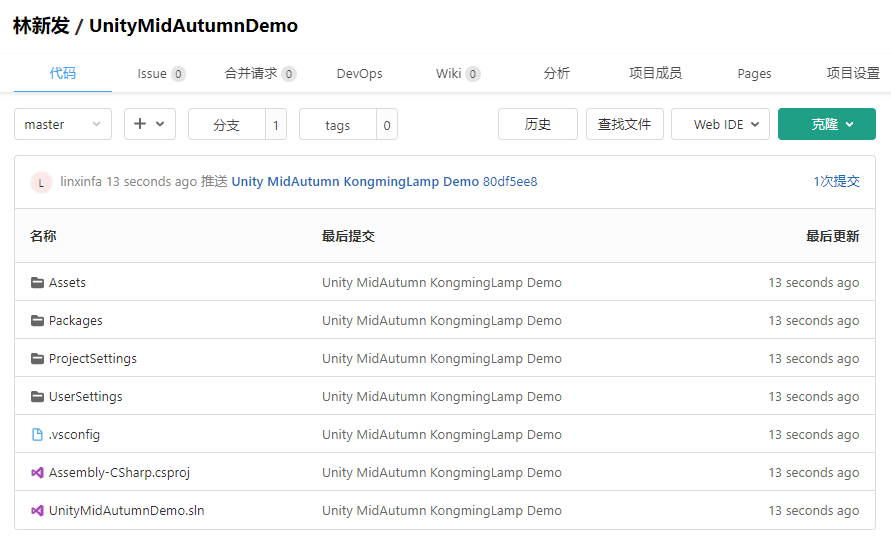The image size is (891, 543).
Task: Open the Assets folder
Action: coord(67,282)
